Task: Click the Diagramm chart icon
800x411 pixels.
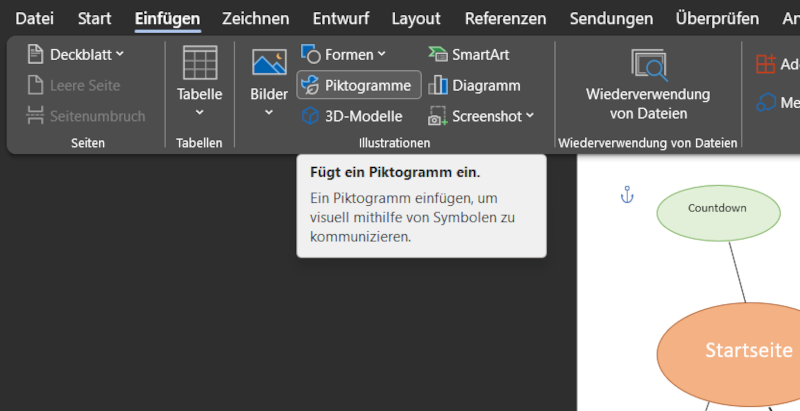Action: point(437,86)
